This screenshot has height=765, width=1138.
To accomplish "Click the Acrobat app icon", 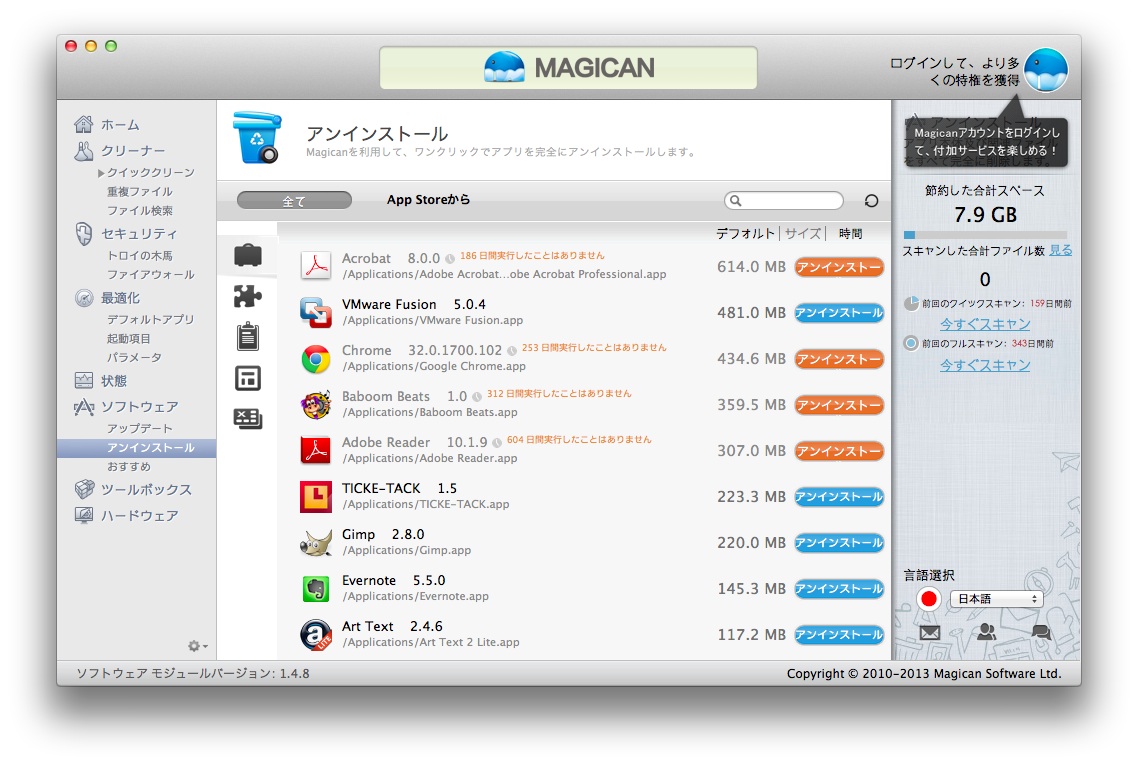I will click(x=316, y=266).
